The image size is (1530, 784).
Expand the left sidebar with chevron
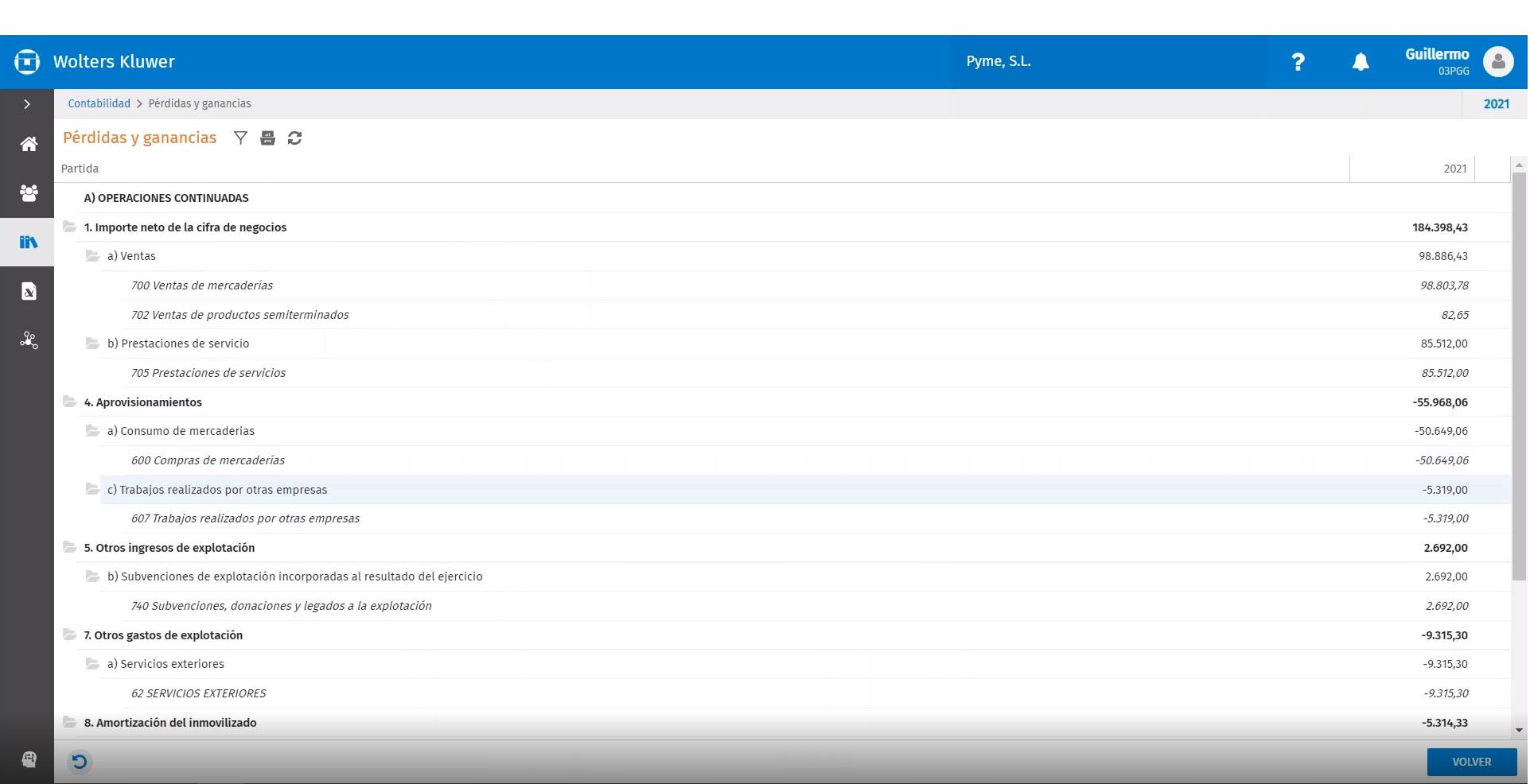(27, 104)
